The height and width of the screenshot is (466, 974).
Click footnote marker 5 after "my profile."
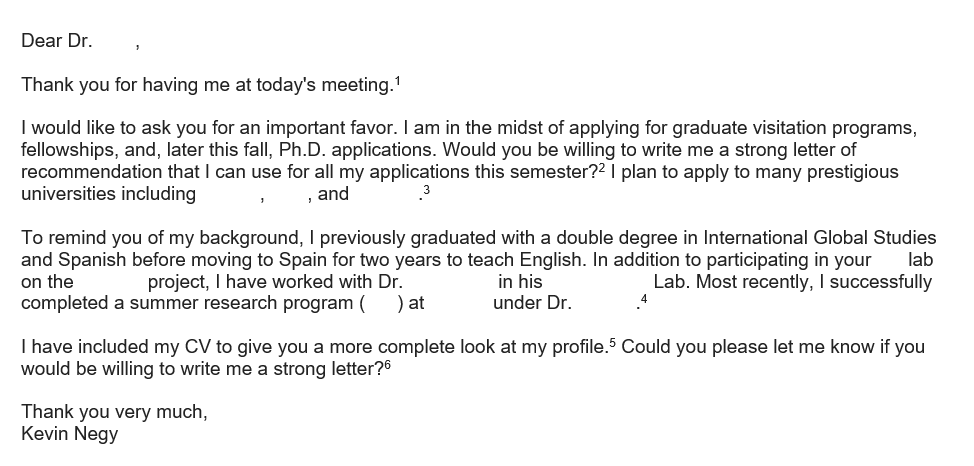pyautogui.click(x=612, y=342)
